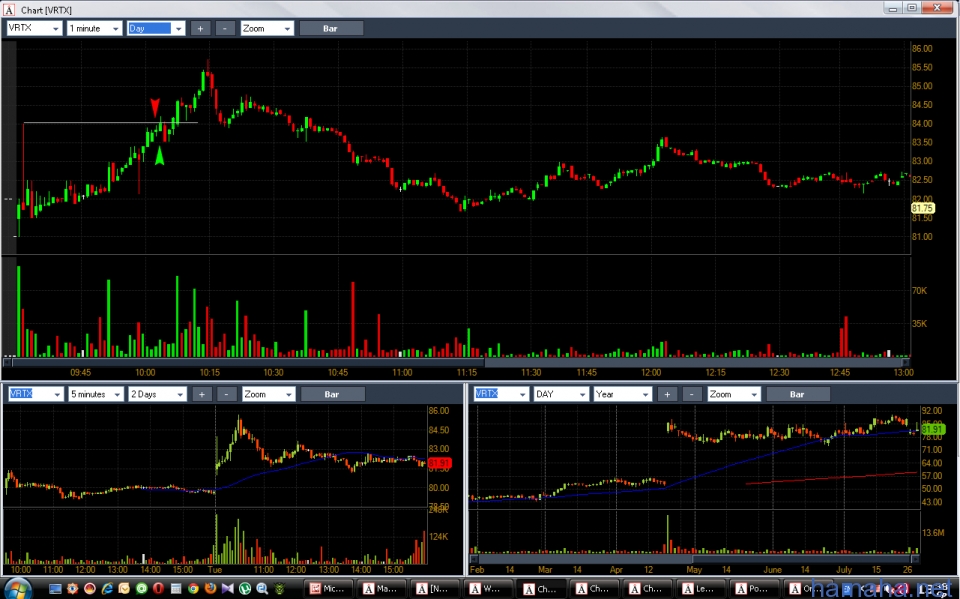Screen dimensions: 960x599
Task: Launch Firefox from the taskbar
Action: [x=210, y=589]
